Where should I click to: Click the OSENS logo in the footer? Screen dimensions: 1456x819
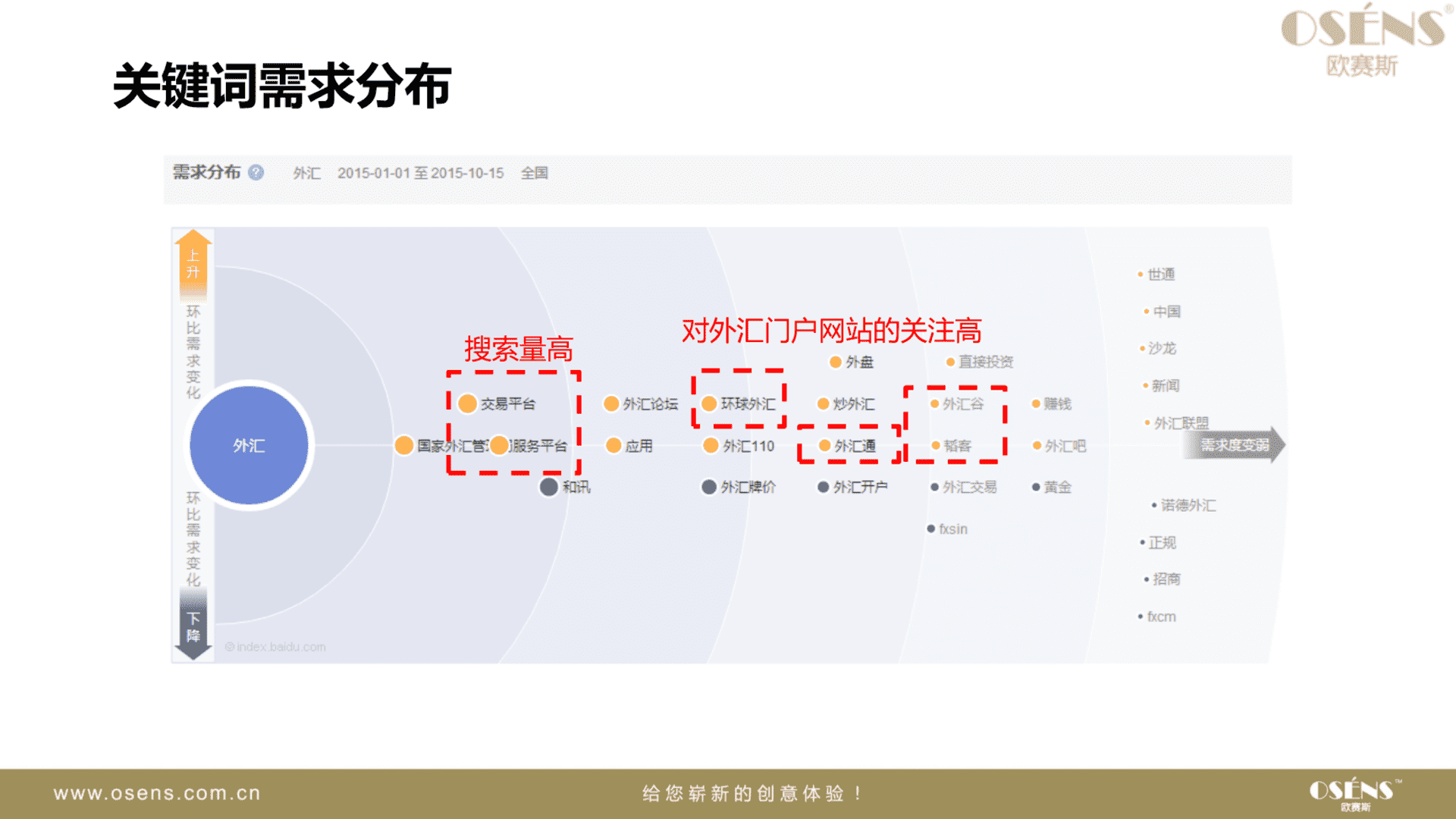[x=1355, y=794]
